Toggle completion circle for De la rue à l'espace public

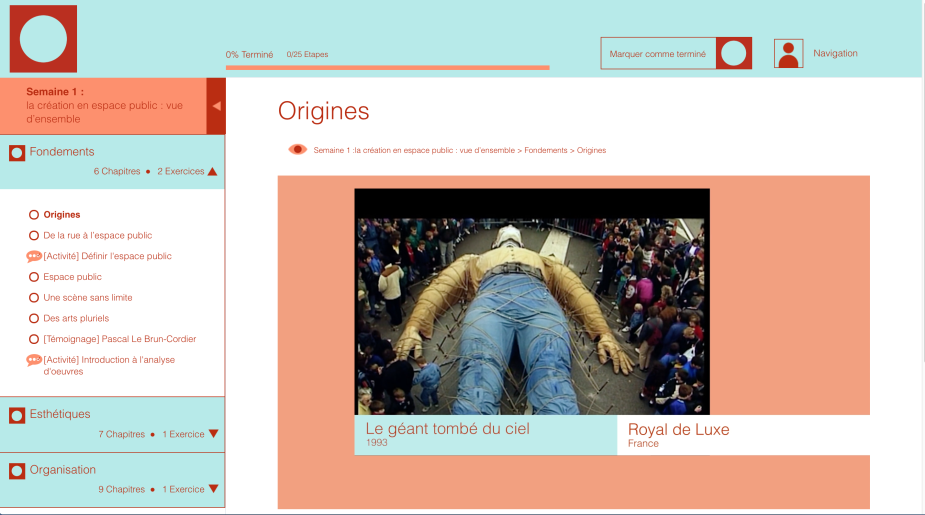pyautogui.click(x=34, y=235)
